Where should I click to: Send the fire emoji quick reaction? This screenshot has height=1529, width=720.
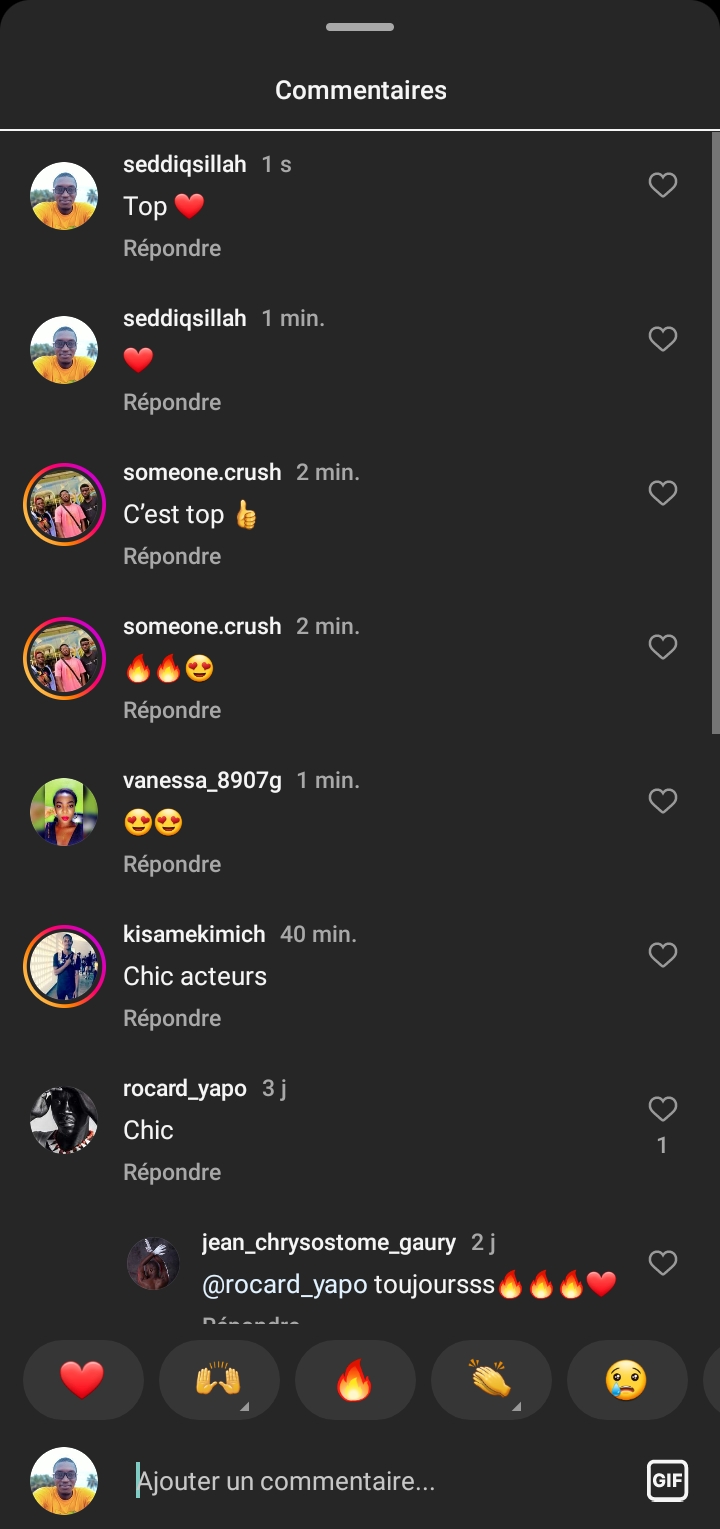[354, 1380]
